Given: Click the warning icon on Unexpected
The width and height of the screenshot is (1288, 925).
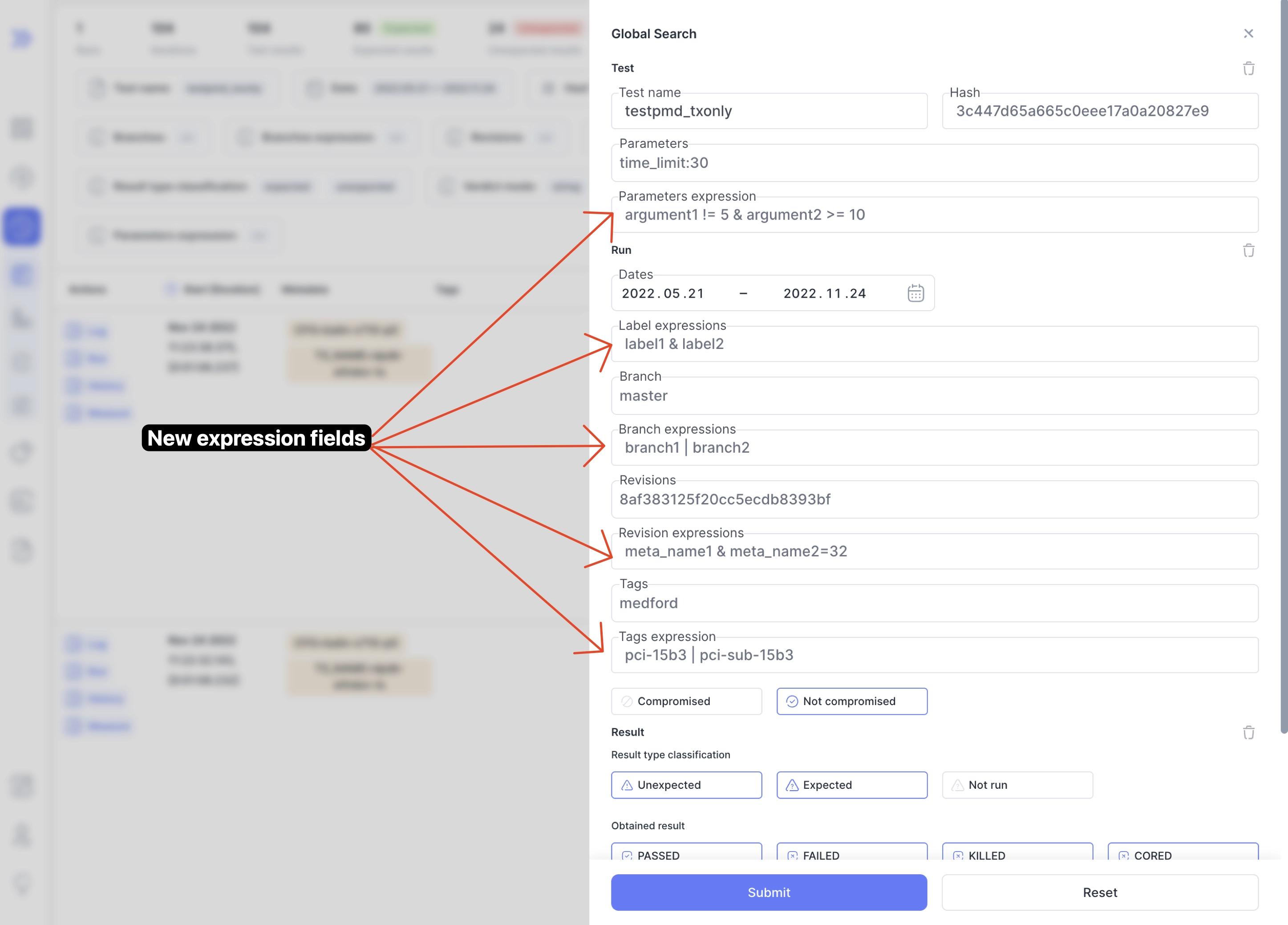Looking at the screenshot, I should pyautogui.click(x=627, y=785).
